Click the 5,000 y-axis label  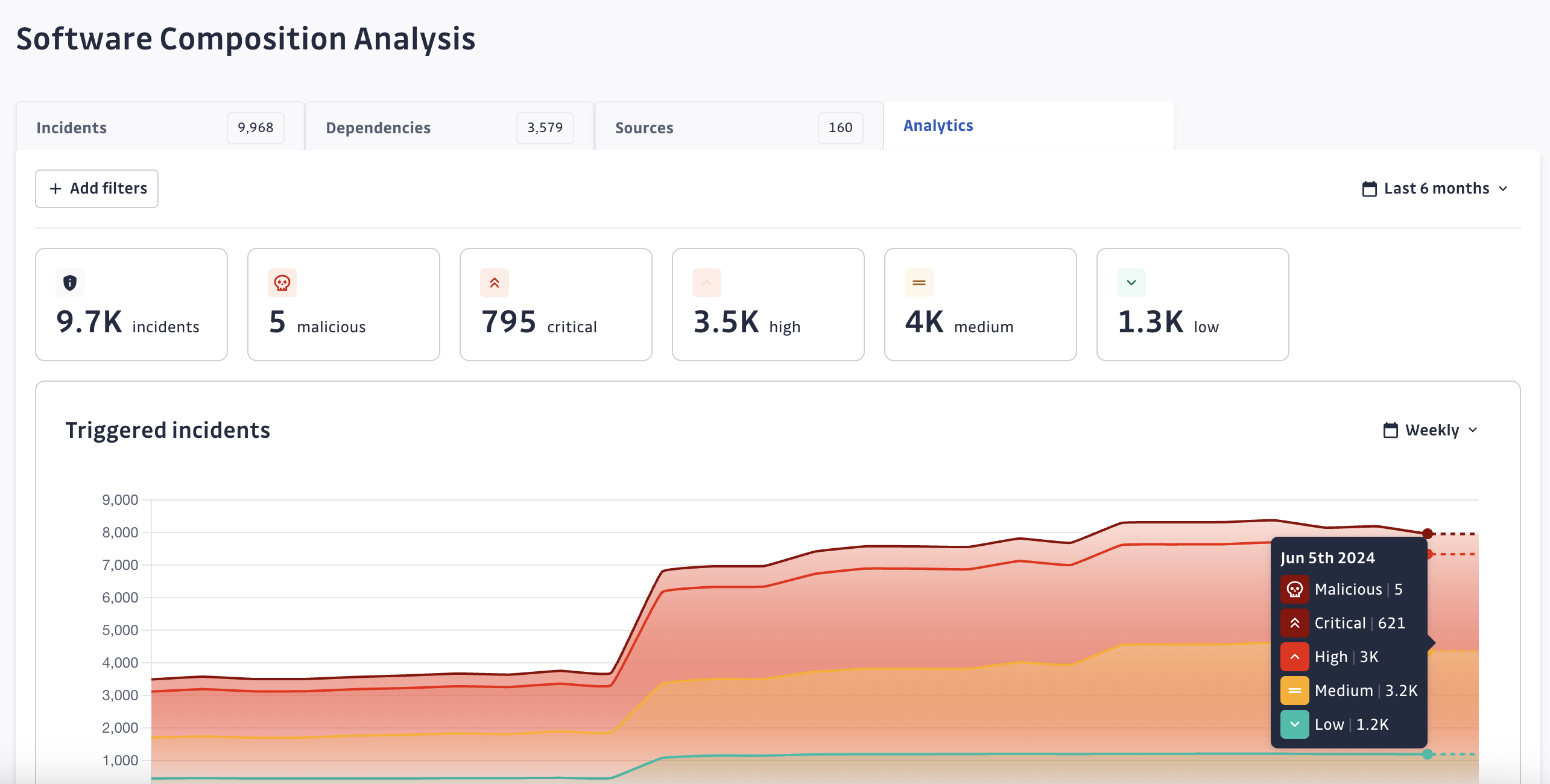120,630
